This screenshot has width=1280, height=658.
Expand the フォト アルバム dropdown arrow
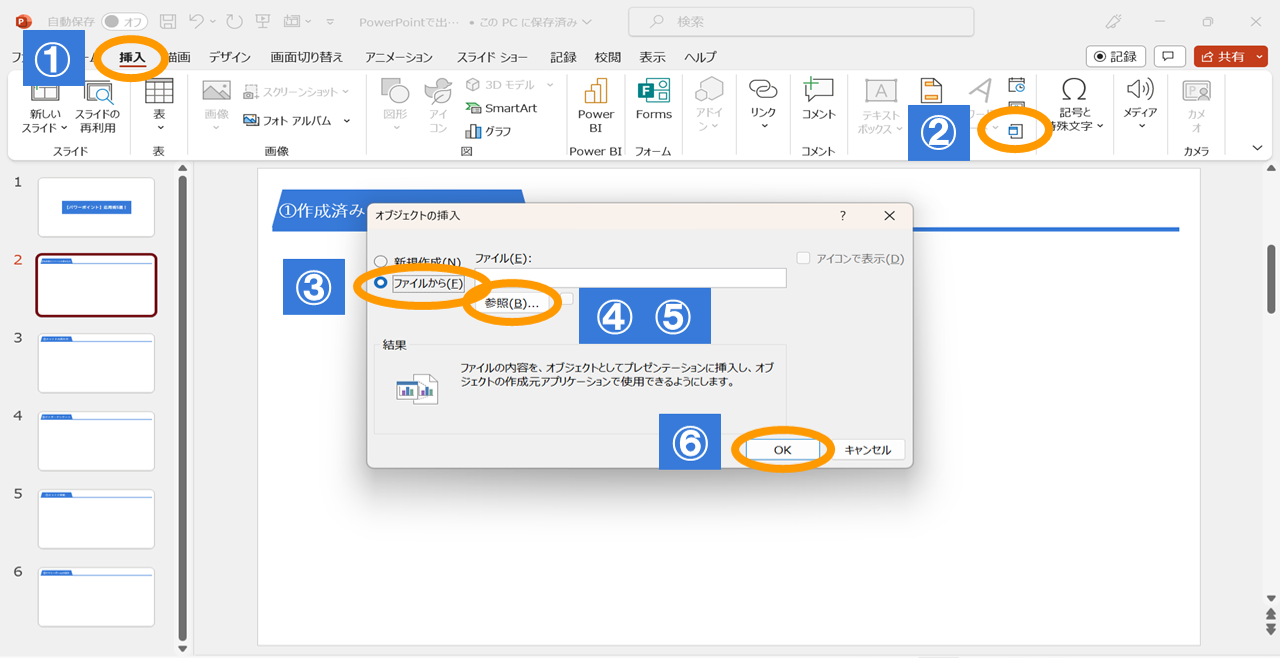(x=347, y=120)
